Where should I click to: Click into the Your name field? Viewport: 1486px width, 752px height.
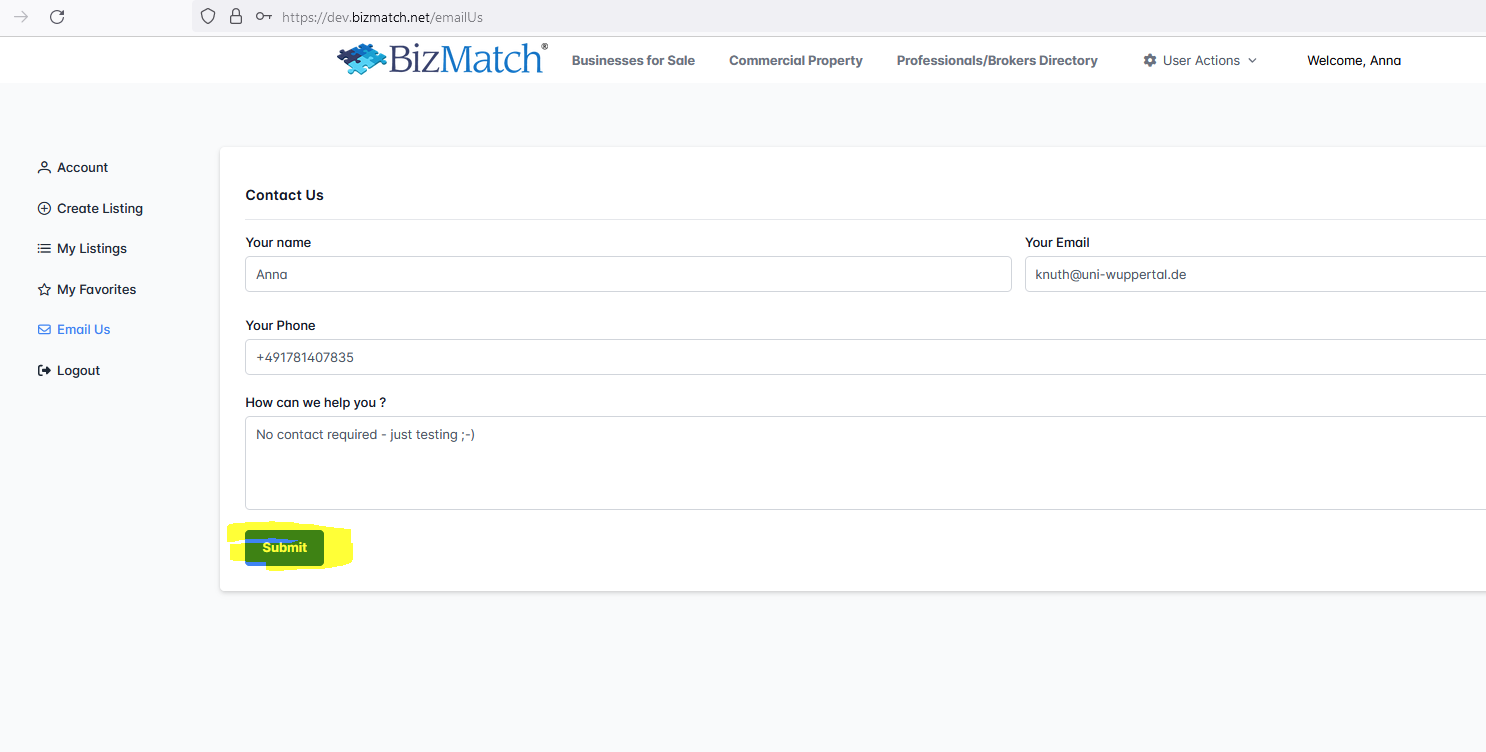(628, 274)
